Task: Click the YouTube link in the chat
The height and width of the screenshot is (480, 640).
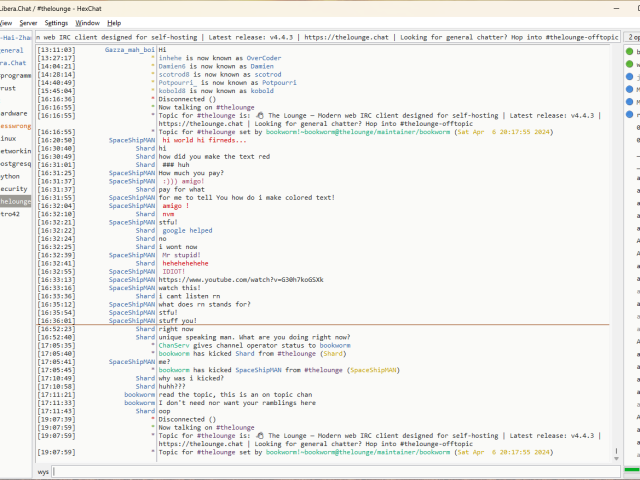Action: pyautogui.click(x=240, y=279)
